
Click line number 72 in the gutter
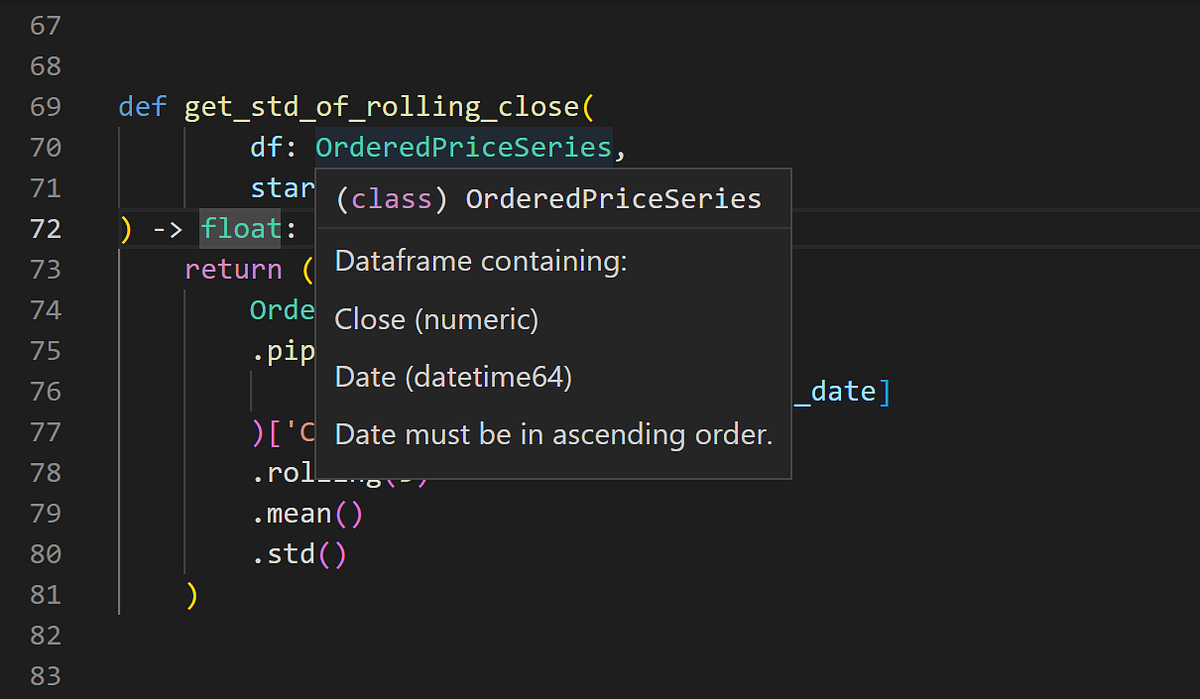[45, 228]
